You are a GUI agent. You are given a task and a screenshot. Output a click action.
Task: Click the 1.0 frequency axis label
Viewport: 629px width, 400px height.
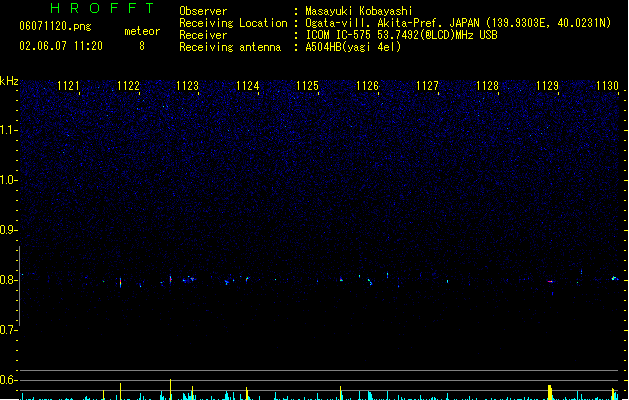coord(8,180)
